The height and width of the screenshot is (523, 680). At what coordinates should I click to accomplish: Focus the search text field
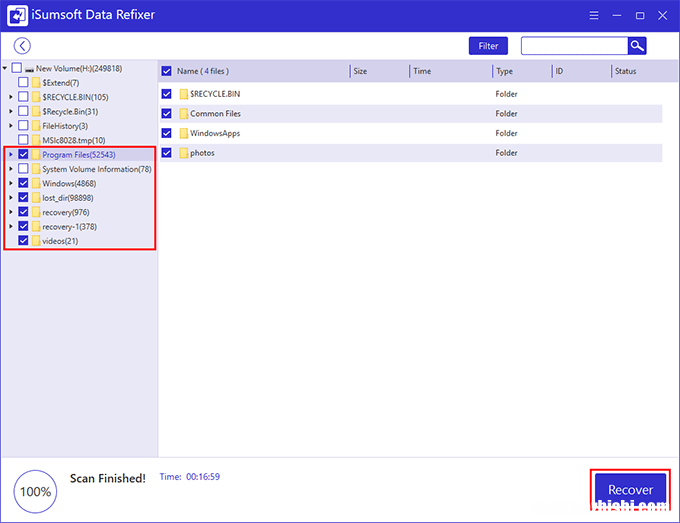[574, 46]
